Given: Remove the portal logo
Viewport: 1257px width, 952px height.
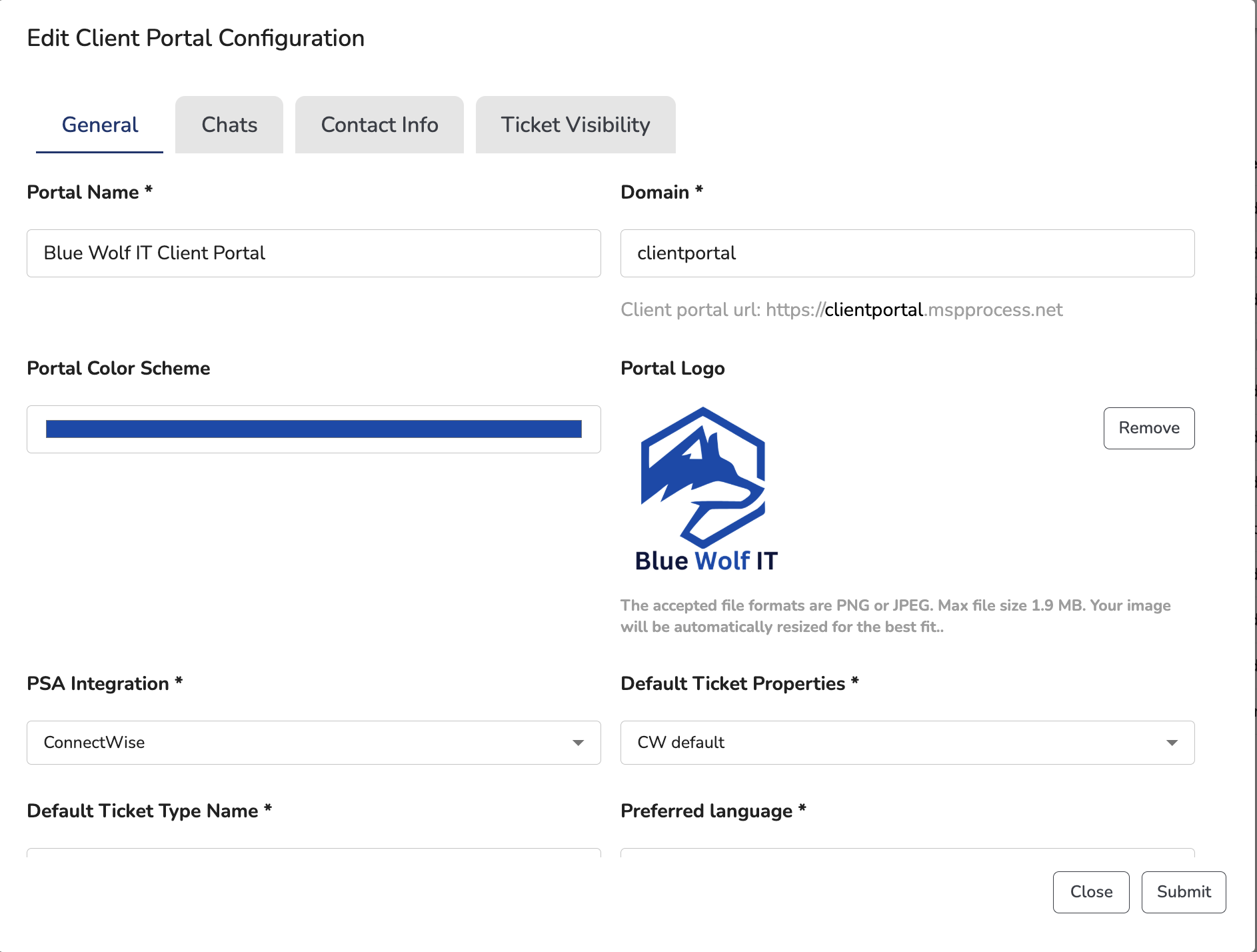Looking at the screenshot, I should pyautogui.click(x=1148, y=428).
